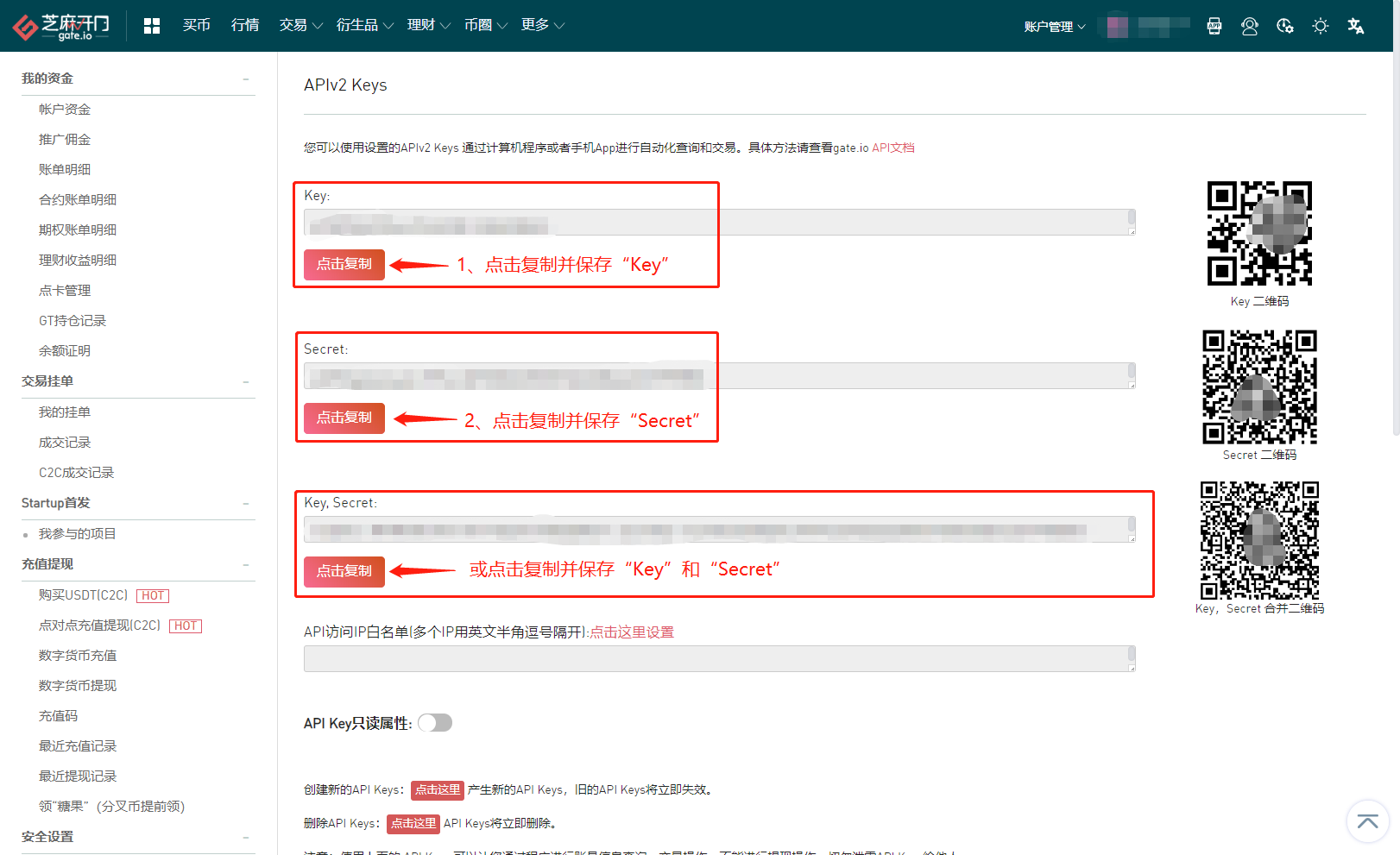Open C2C成交记录 in the sidebar
This screenshot has height=855, width=1400.
point(77,473)
